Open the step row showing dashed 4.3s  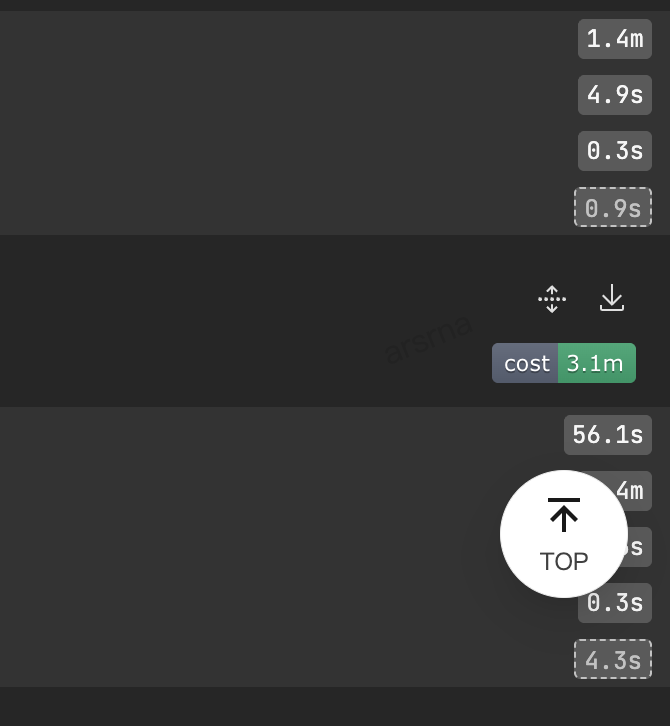[280, 659]
